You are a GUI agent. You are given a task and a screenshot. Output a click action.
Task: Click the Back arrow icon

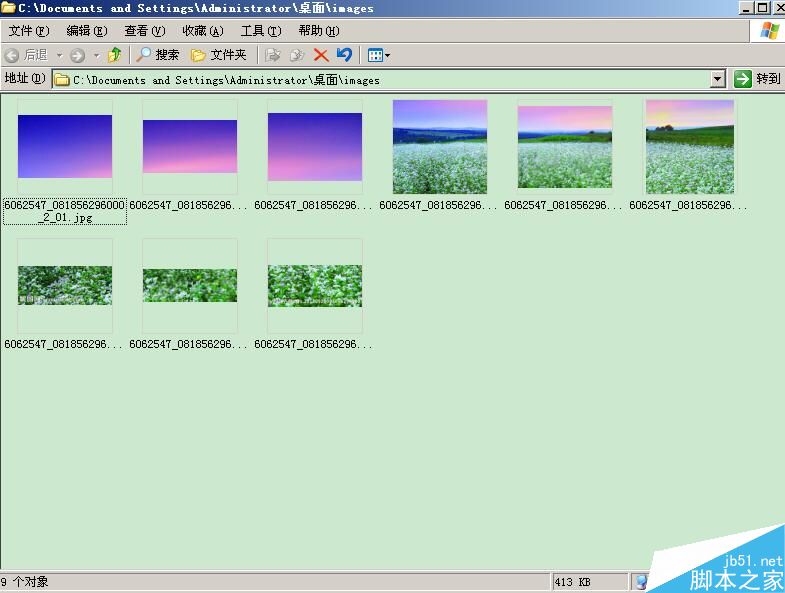click(12, 55)
